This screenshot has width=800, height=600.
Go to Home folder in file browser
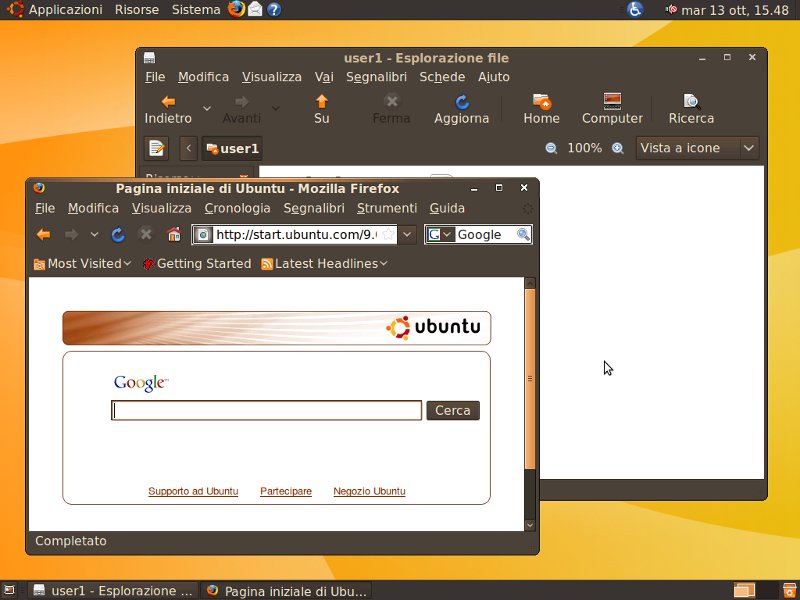tap(541, 109)
